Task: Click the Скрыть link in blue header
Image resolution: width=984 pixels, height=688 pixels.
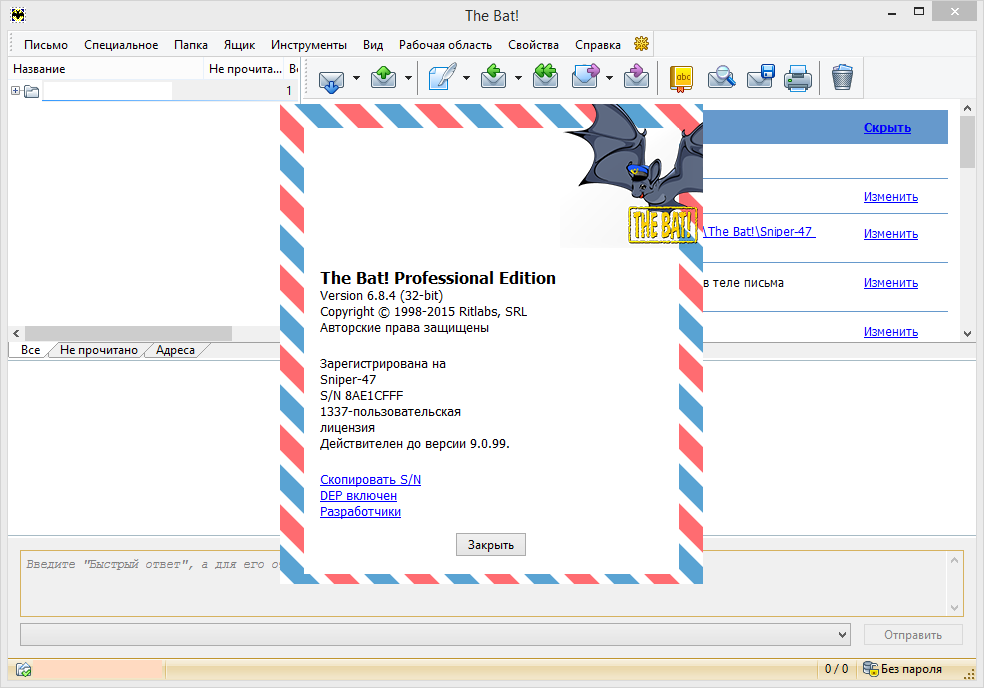Action: 887,128
